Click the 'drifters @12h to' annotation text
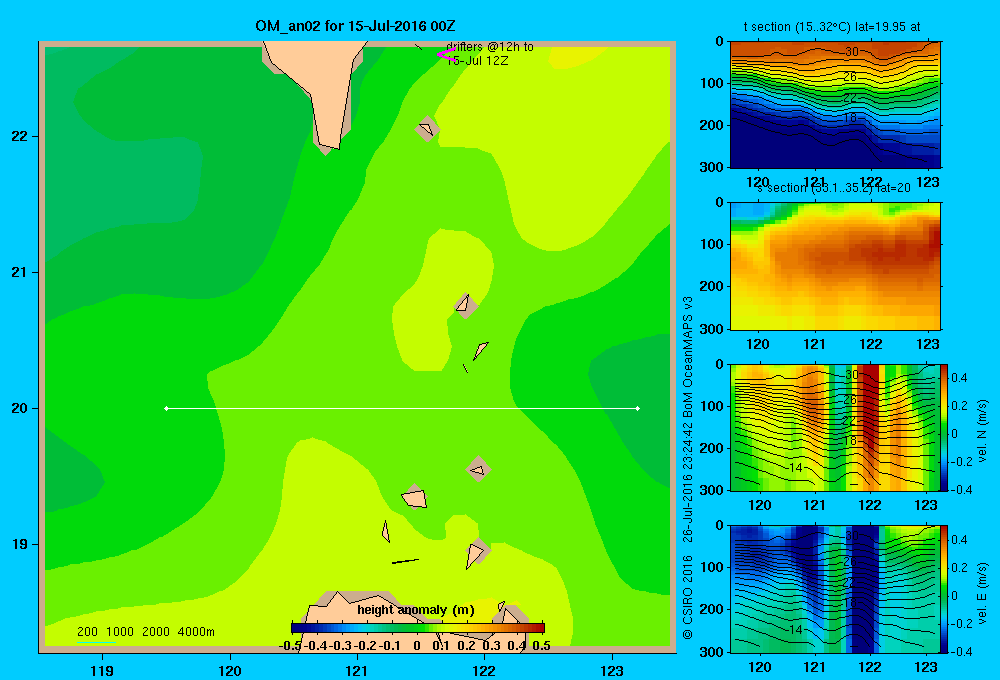This screenshot has width=1000, height=680. tap(490, 47)
